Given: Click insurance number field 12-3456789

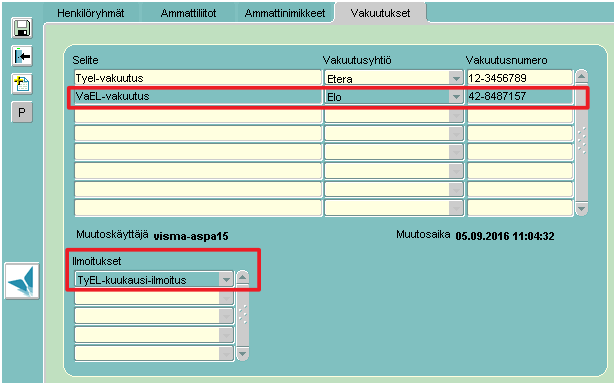Looking at the screenshot, I should tap(520, 78).
